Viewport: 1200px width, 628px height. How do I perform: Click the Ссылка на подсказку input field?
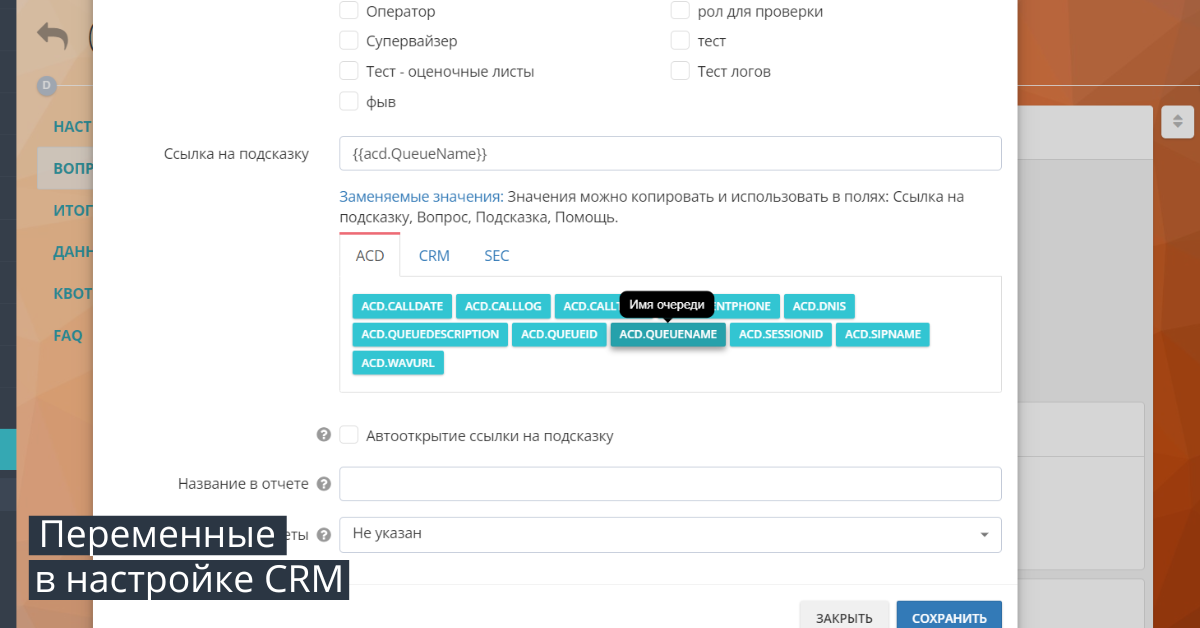pyautogui.click(x=670, y=153)
